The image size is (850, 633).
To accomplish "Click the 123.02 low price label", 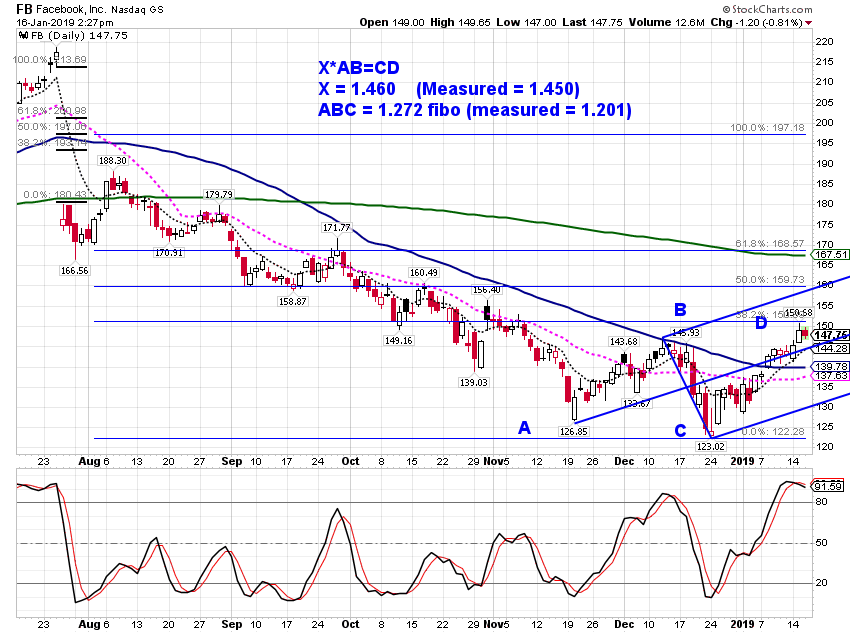I will [x=710, y=447].
